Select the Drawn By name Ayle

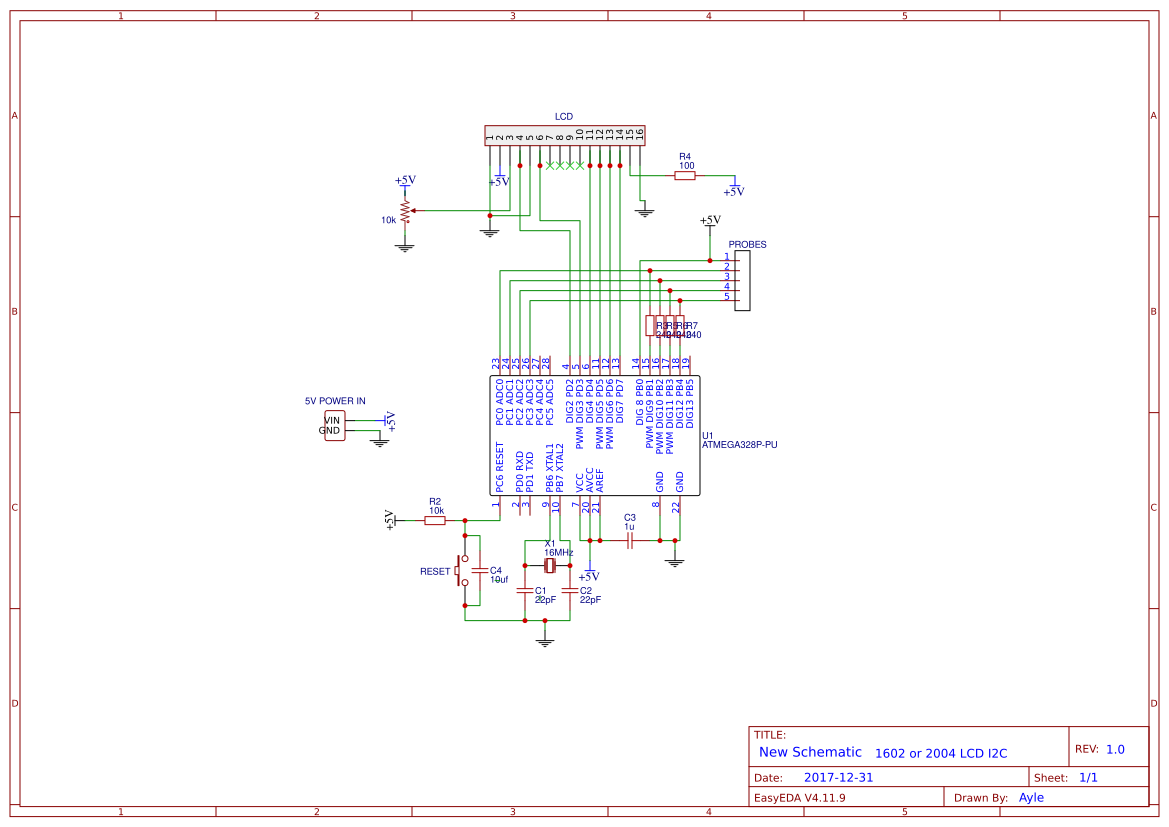coord(1031,798)
